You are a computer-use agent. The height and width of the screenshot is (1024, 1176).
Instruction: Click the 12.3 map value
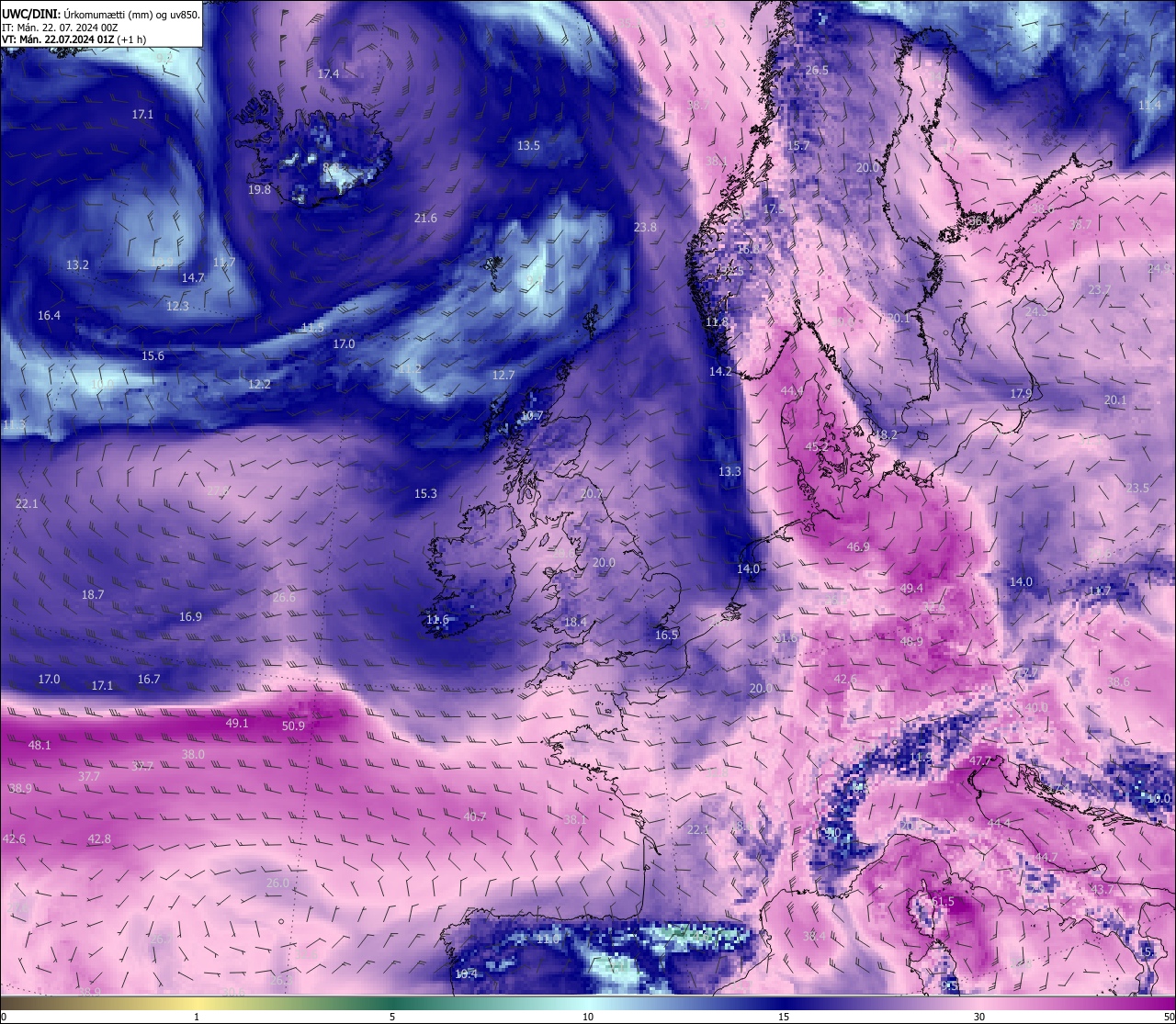coord(177,306)
